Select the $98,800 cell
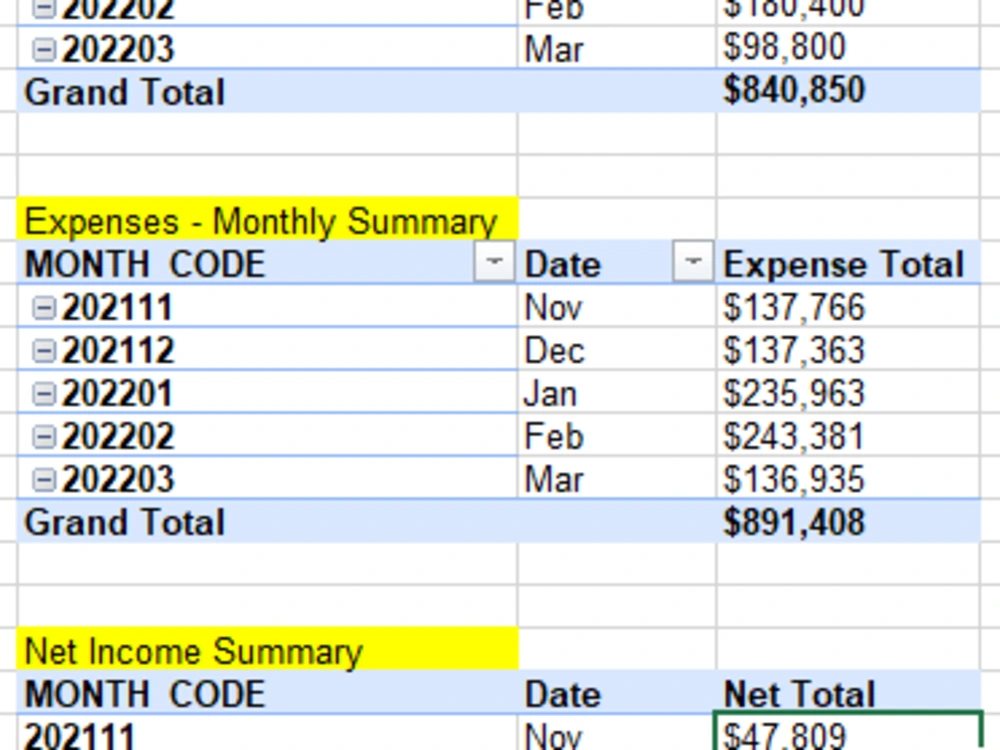The height and width of the screenshot is (750, 1000). pyautogui.click(x=848, y=48)
